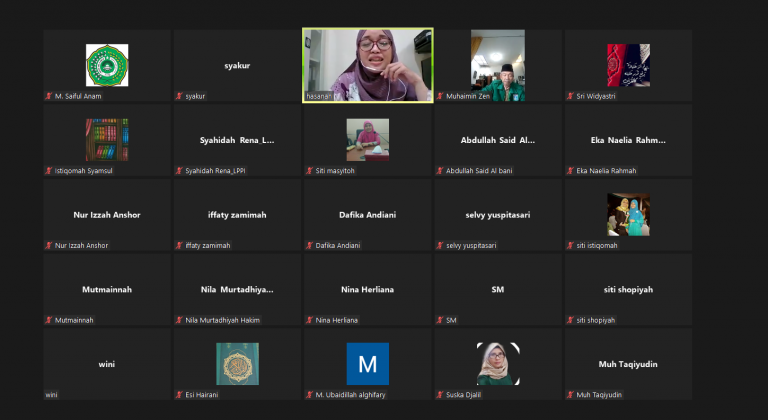Click the muted mic icon beside M. Saiful Anam
Viewport: 768px width, 420px height.
pos(49,96)
